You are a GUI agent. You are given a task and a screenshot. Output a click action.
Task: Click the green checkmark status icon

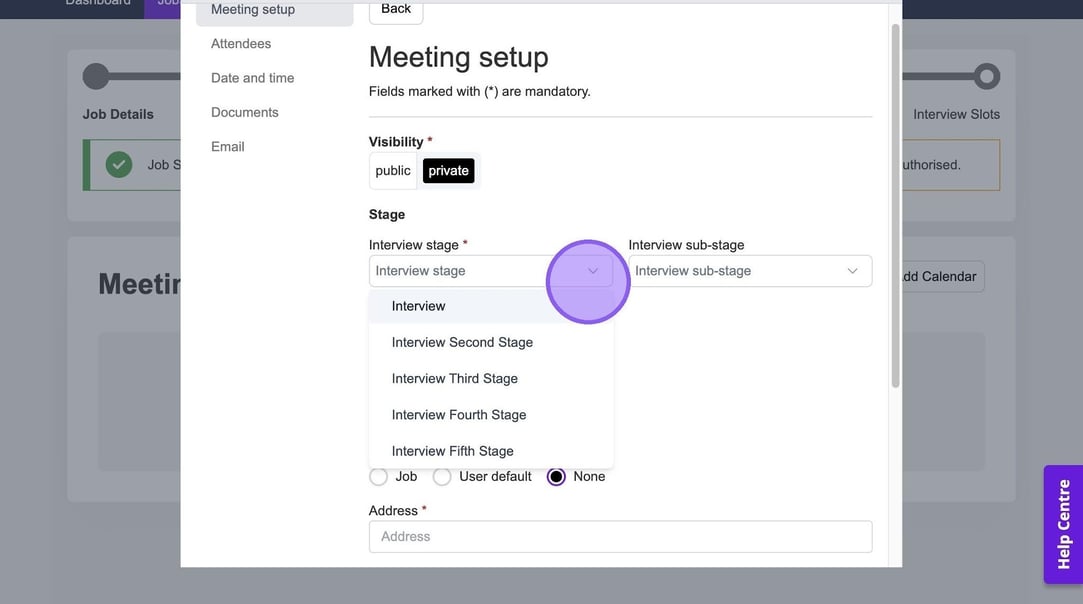click(119, 164)
